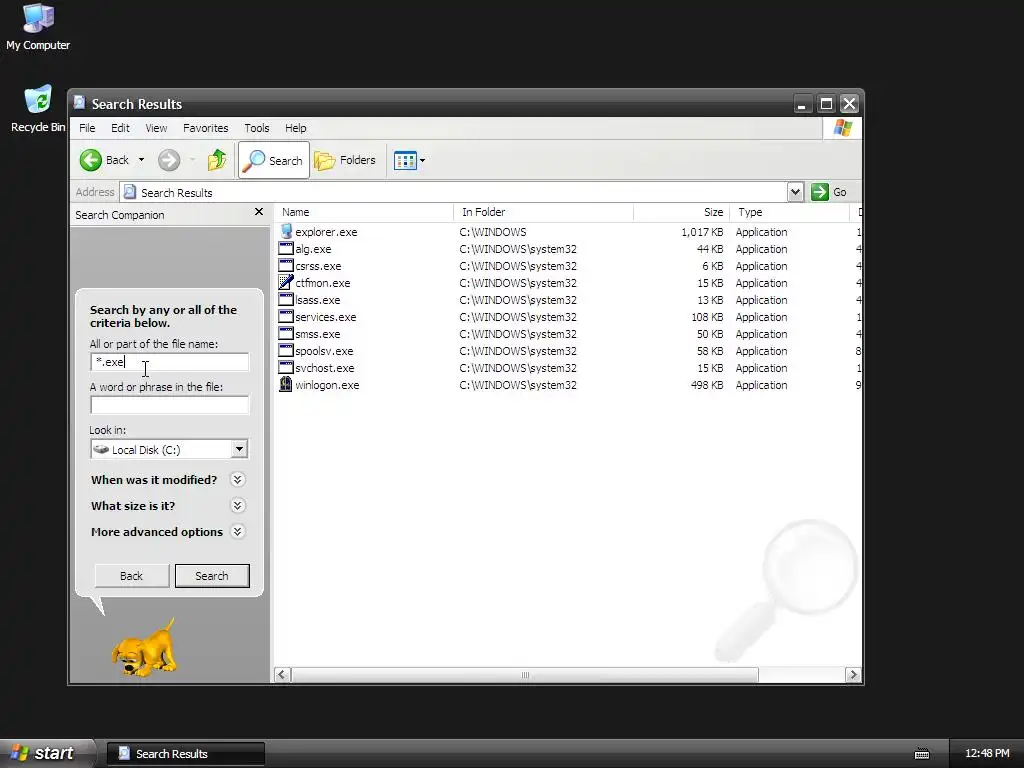Click the Search Results title bar icon
The image size is (1024, 768).
click(x=79, y=103)
